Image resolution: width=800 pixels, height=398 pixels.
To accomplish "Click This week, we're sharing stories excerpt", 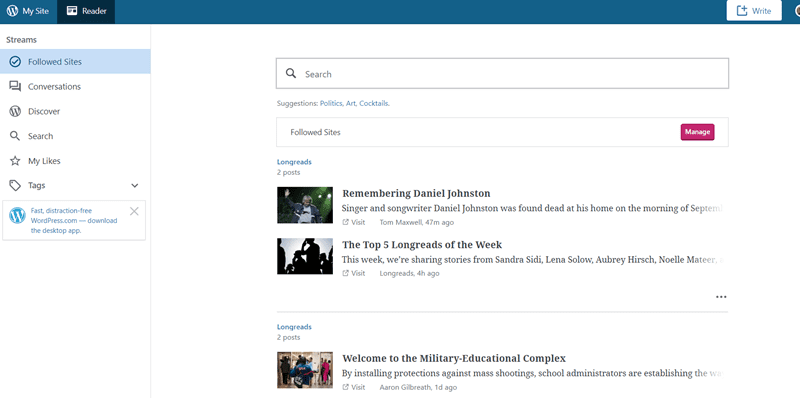I will point(533,260).
